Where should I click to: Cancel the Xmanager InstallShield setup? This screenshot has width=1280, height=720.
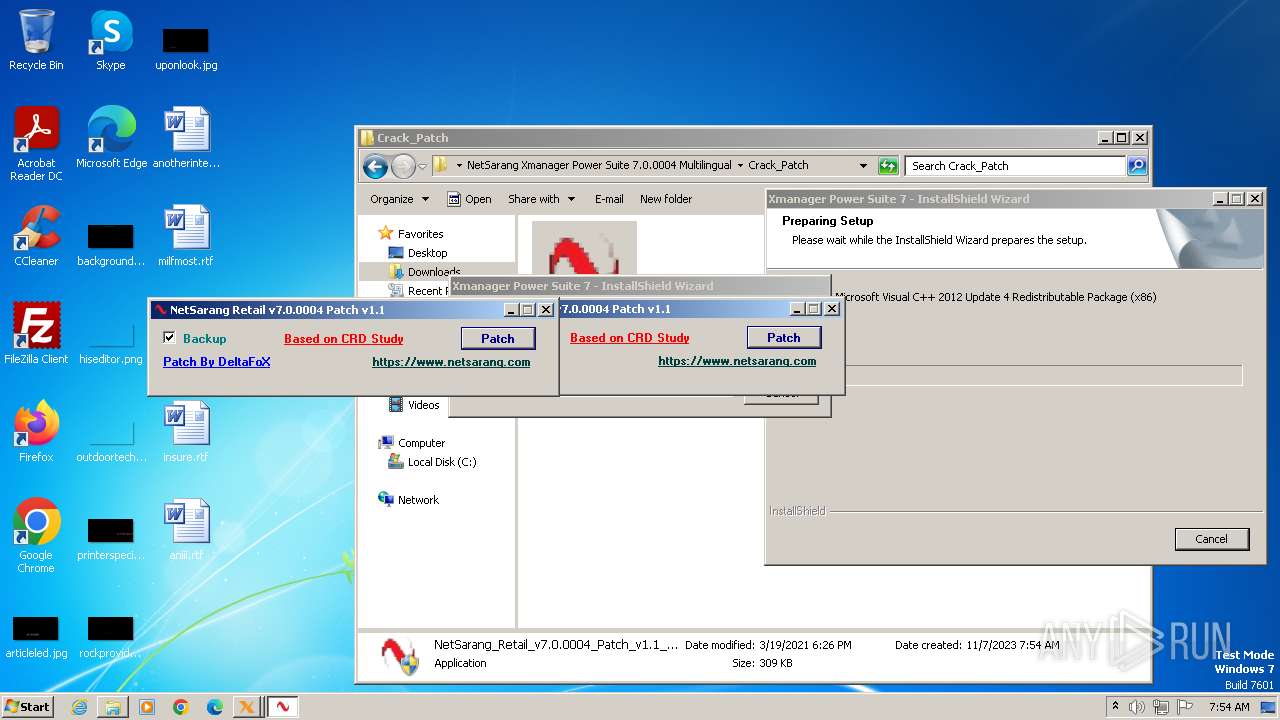(x=1212, y=539)
